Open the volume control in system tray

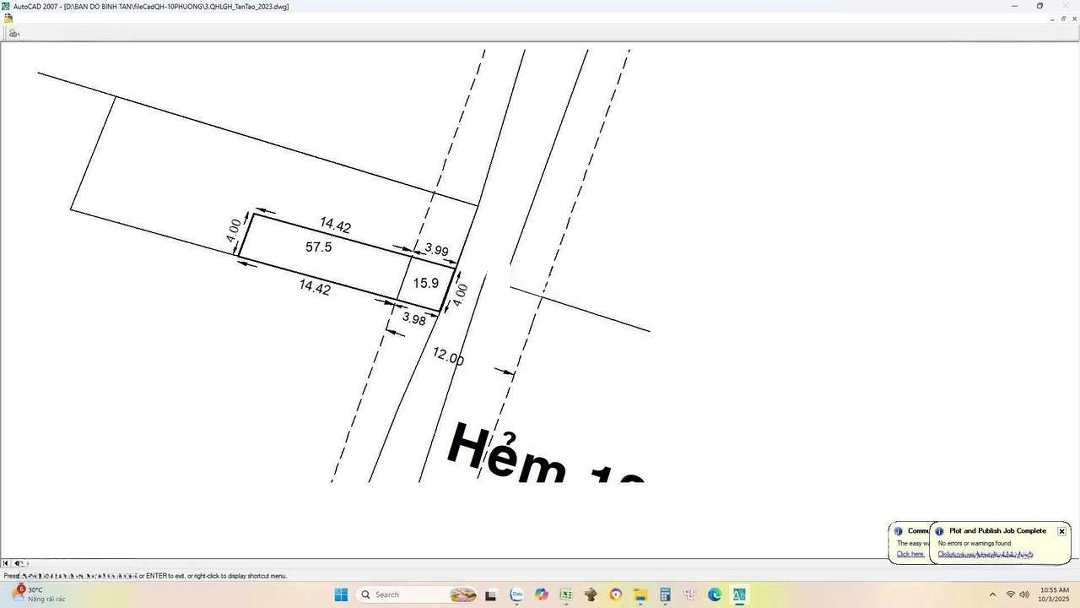pyautogui.click(x=1024, y=595)
